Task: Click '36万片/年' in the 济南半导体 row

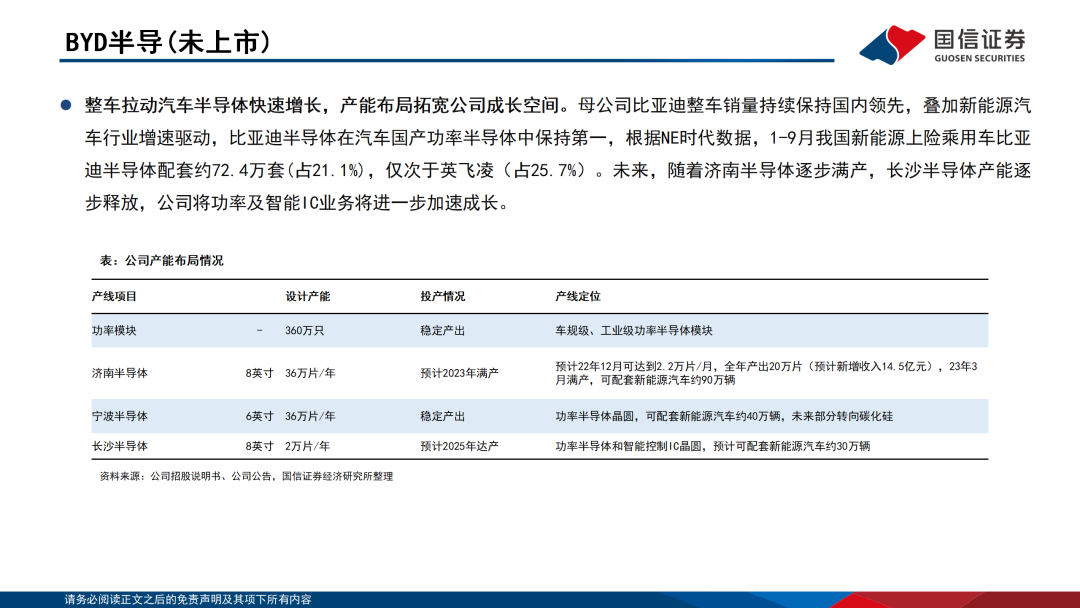Action: [310, 373]
